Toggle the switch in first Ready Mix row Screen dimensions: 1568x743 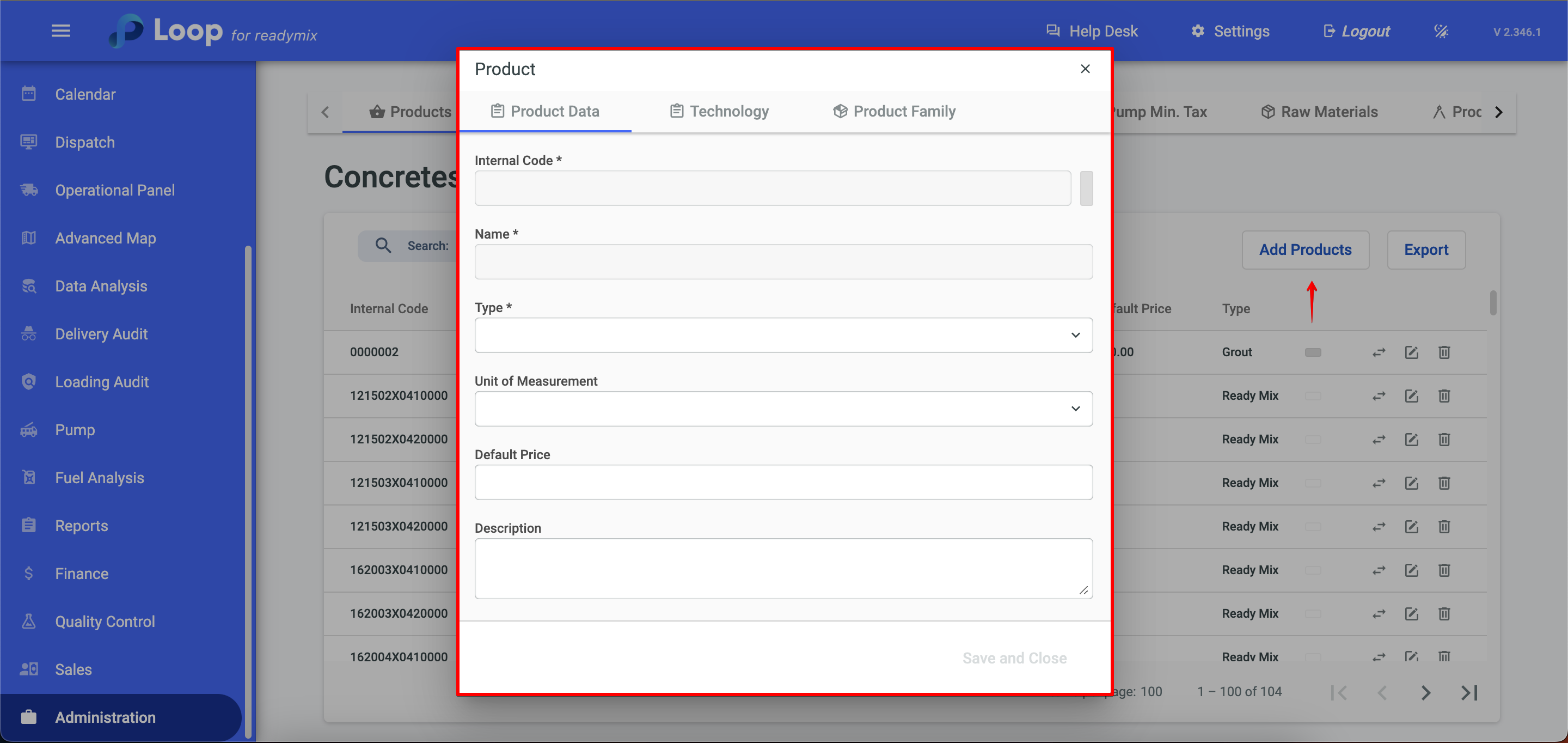pos(1313,396)
